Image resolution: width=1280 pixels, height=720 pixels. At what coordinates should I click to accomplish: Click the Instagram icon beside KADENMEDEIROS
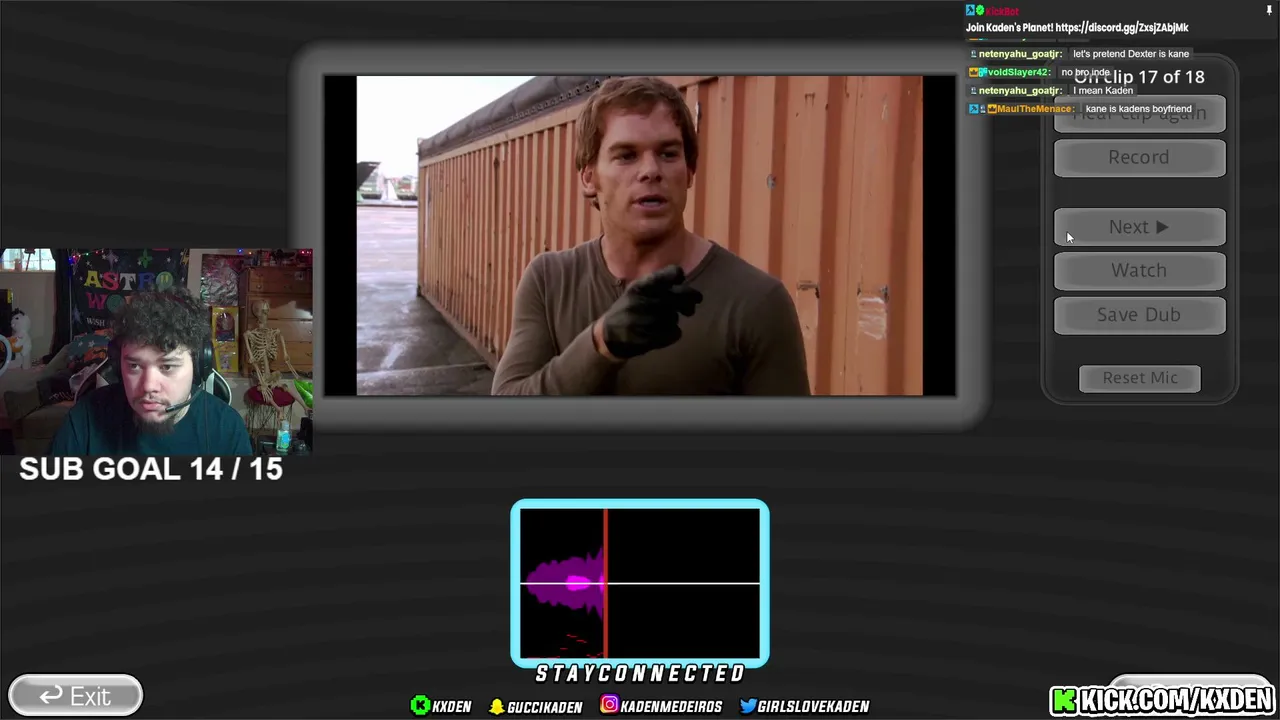coord(609,705)
